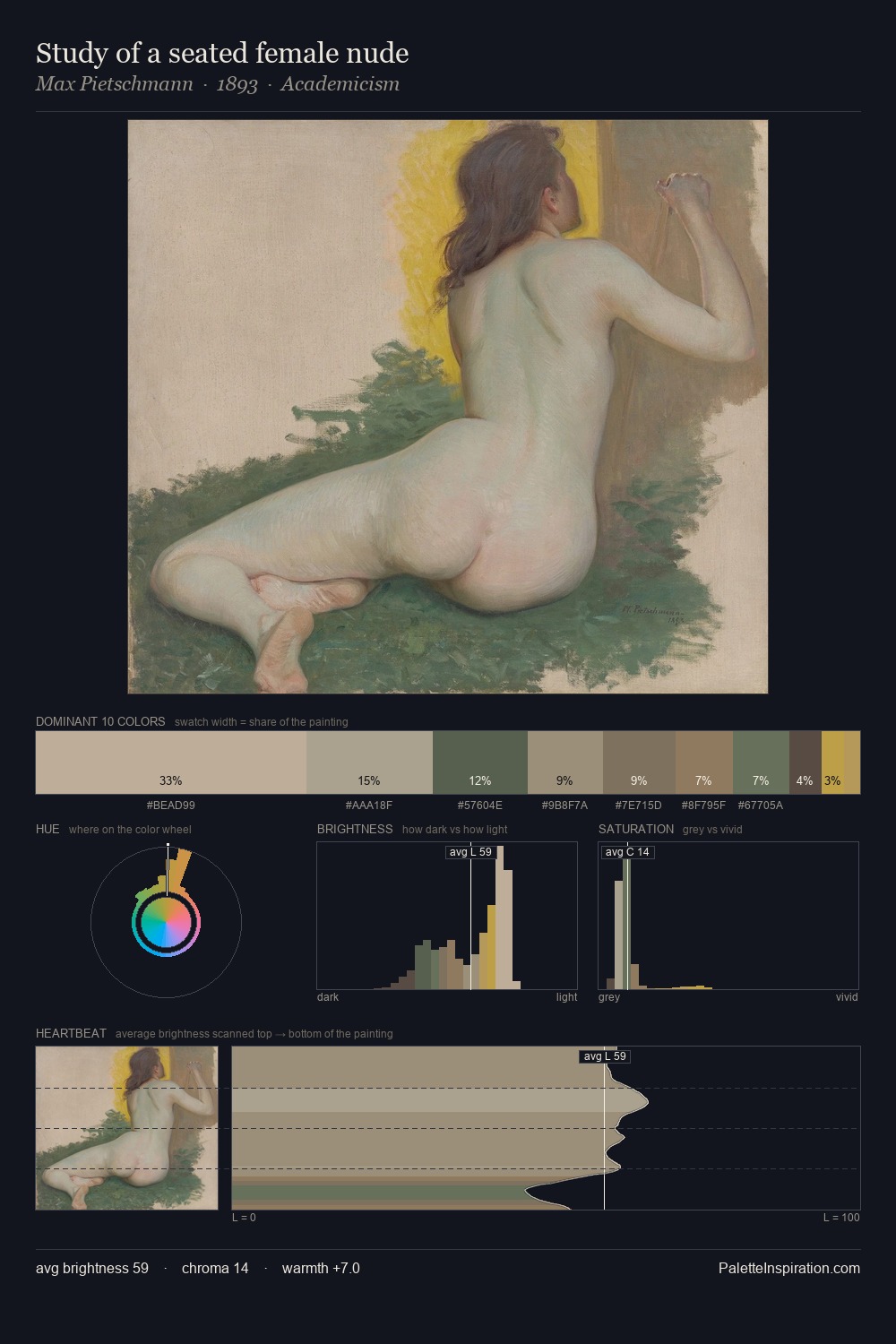Select the 9% swatch above #9B8F7A
The height and width of the screenshot is (1344, 896).
tap(565, 762)
